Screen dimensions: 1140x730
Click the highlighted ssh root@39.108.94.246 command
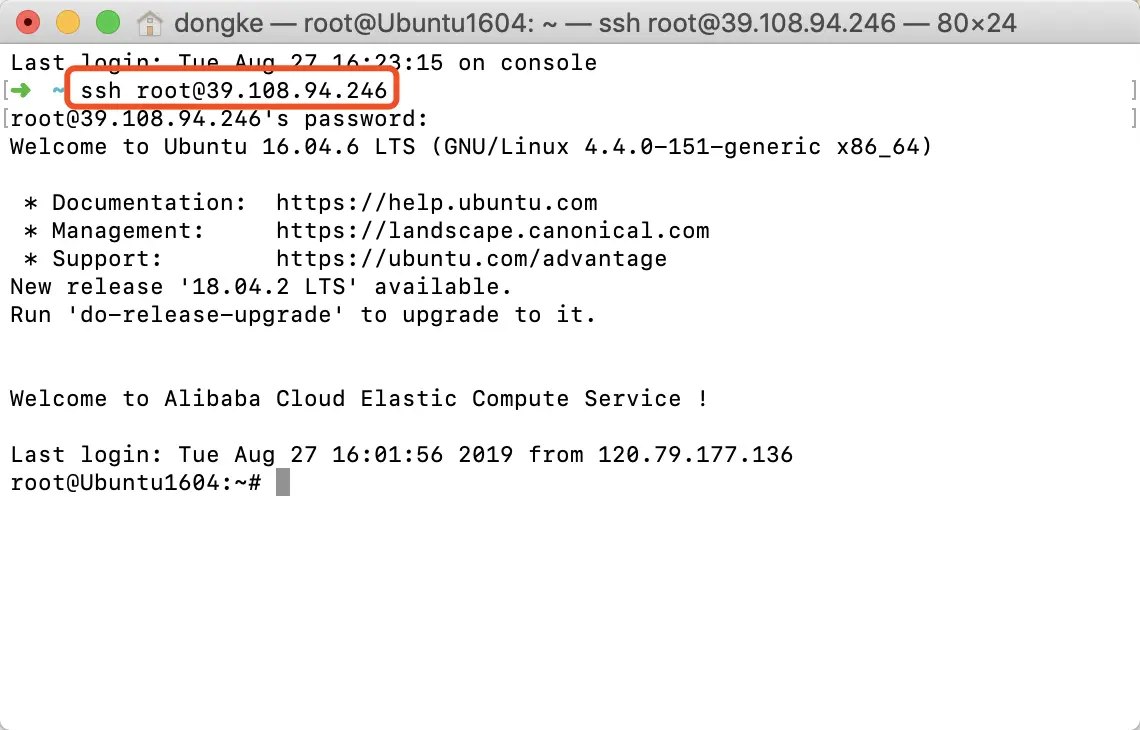point(233,91)
